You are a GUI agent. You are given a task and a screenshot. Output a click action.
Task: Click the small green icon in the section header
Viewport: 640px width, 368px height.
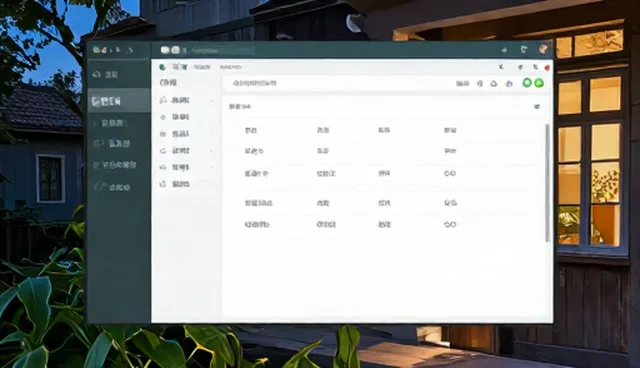coord(537,106)
